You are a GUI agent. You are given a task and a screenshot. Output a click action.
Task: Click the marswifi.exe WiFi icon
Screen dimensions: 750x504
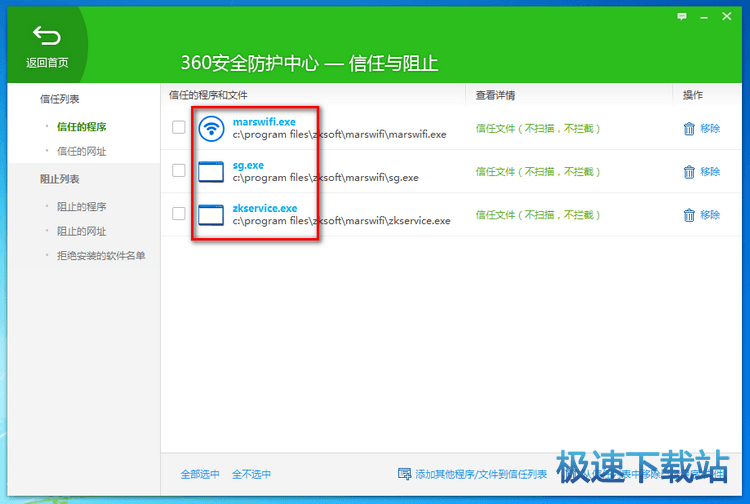(211, 129)
